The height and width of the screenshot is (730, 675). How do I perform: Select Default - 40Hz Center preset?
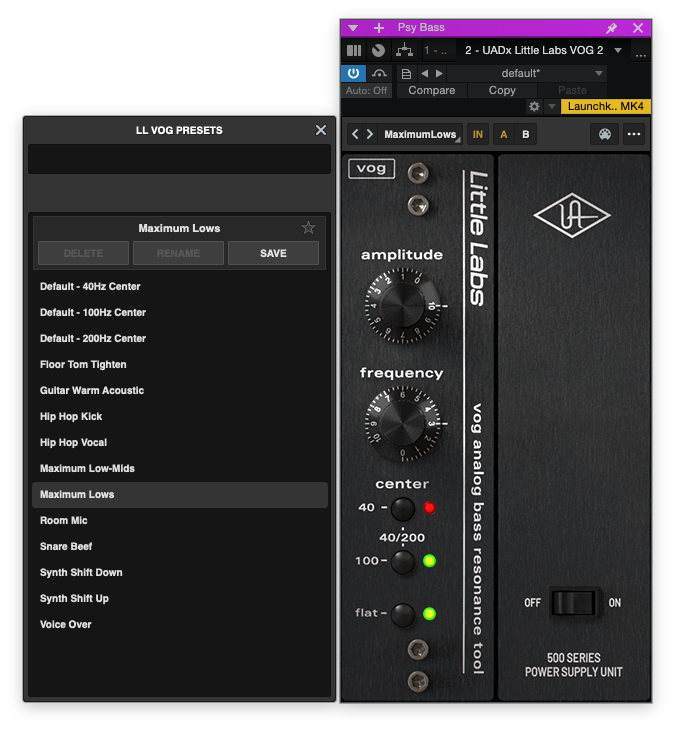point(180,286)
